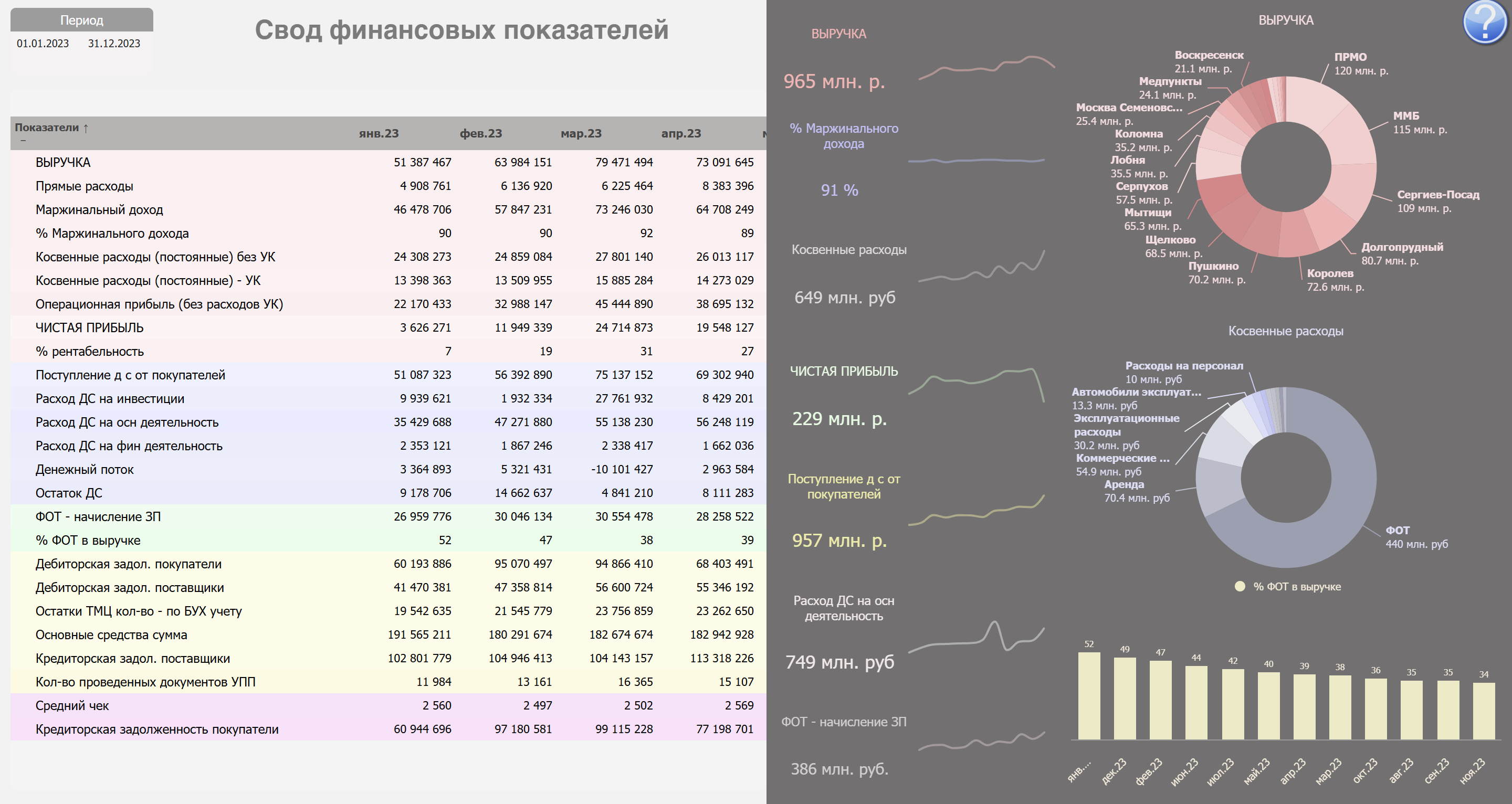Select the Период filter header
The height and width of the screenshot is (804, 1512).
[x=81, y=20]
